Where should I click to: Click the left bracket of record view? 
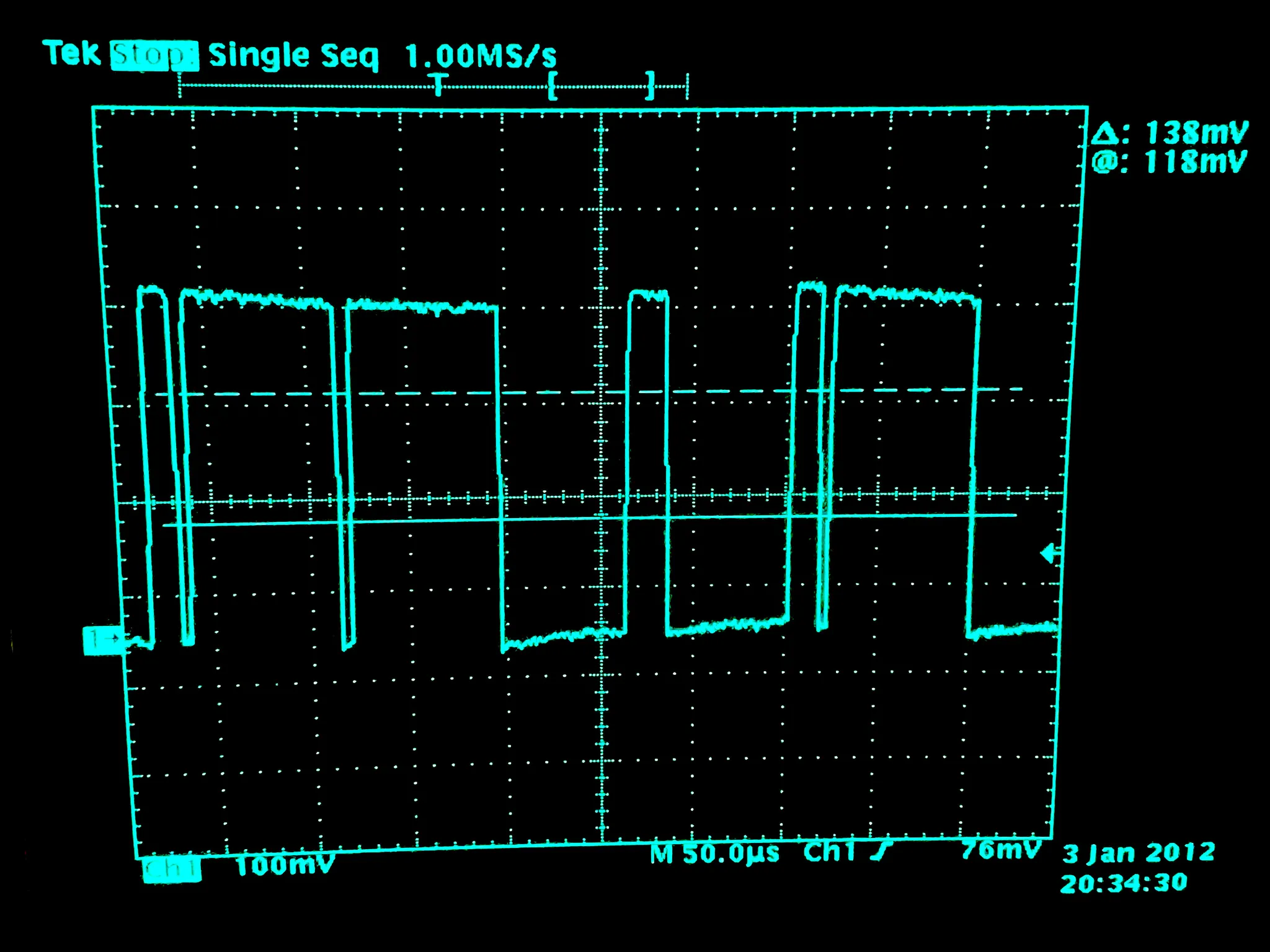click(x=552, y=86)
